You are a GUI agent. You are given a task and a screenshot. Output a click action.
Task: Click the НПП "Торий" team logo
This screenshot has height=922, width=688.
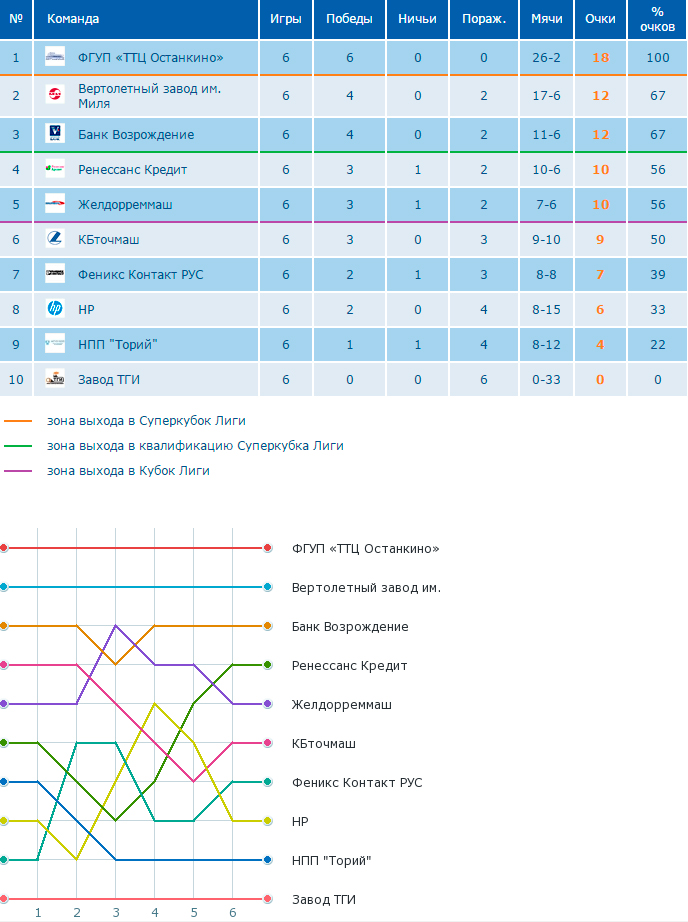point(55,343)
